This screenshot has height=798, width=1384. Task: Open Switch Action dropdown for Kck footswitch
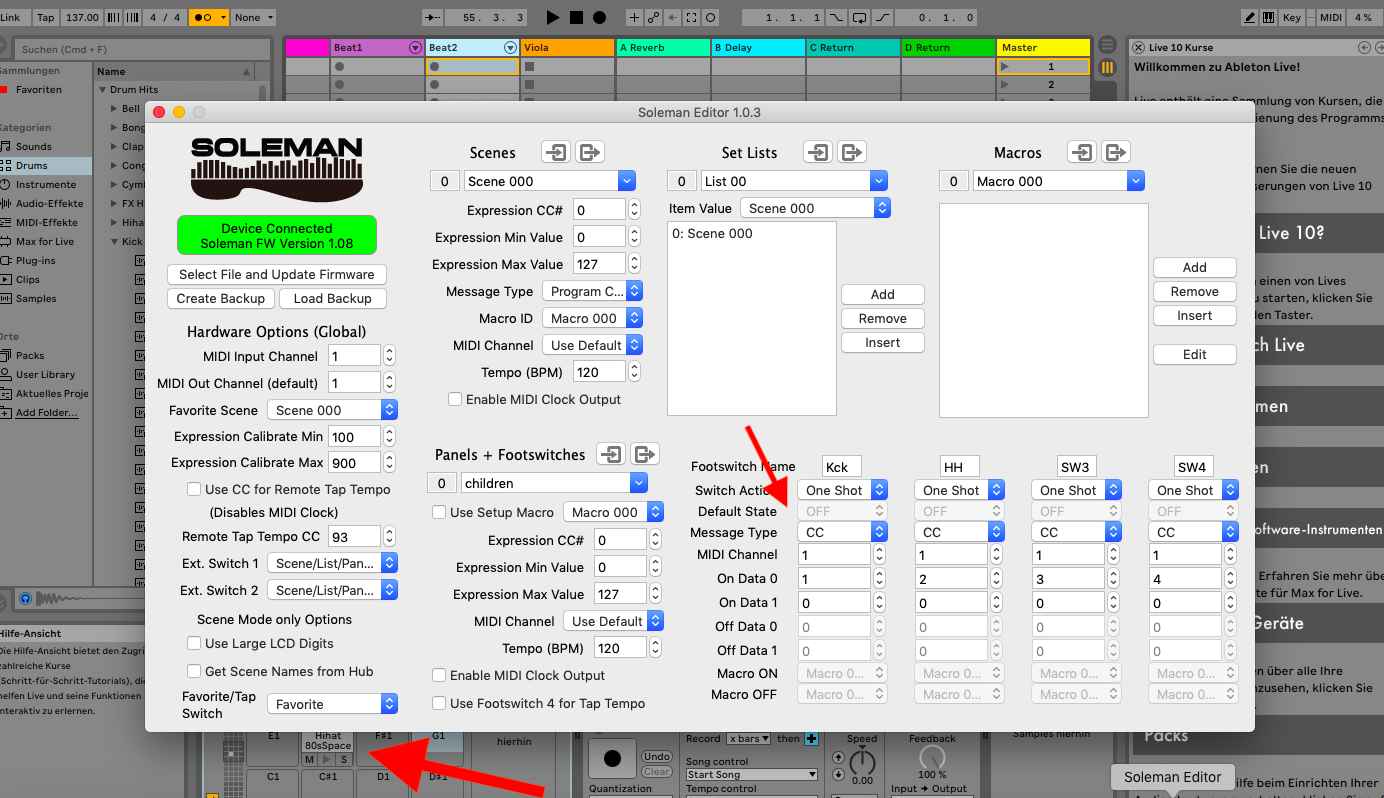pyautogui.click(x=843, y=490)
